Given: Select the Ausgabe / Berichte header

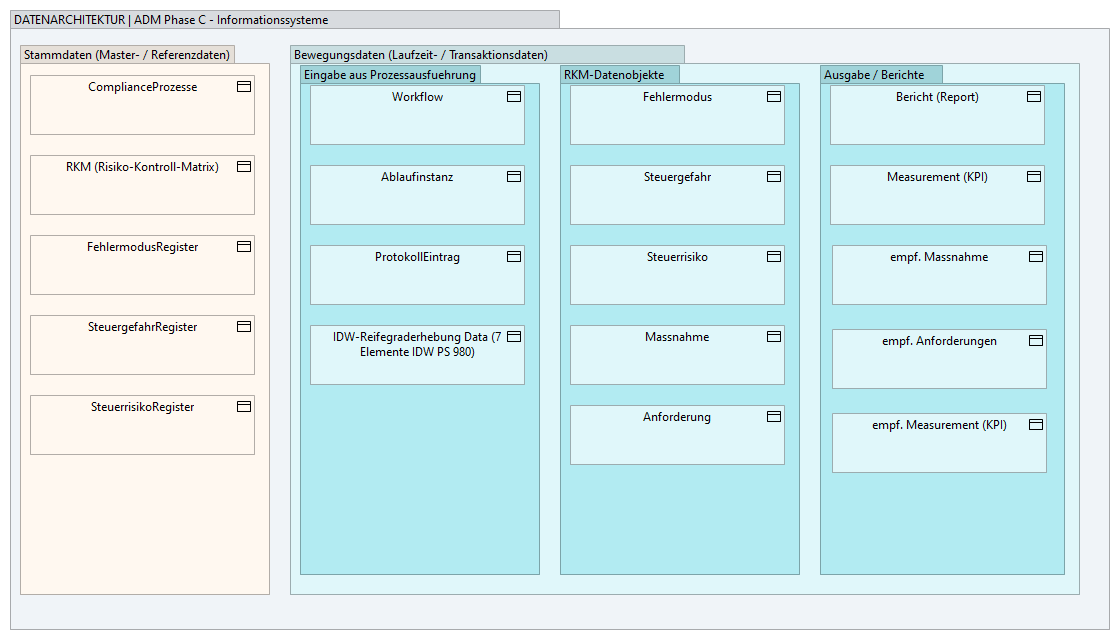Looking at the screenshot, I should click(x=880, y=74).
